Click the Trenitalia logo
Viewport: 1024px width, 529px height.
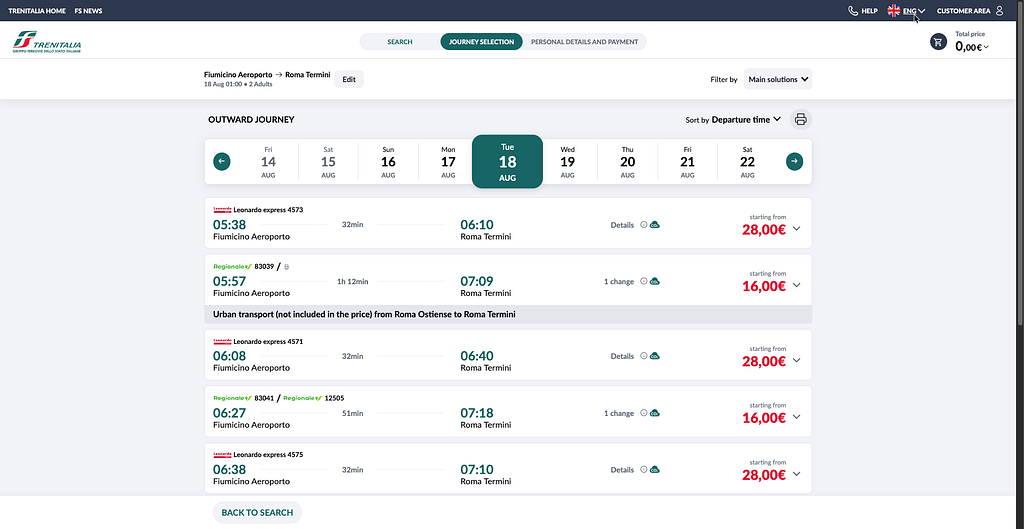pyautogui.click(x=47, y=42)
